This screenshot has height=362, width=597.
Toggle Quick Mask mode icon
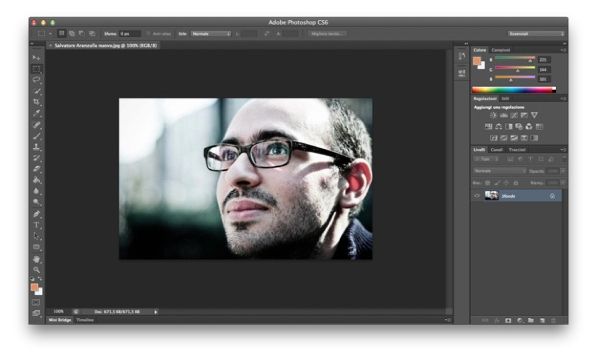(36, 303)
